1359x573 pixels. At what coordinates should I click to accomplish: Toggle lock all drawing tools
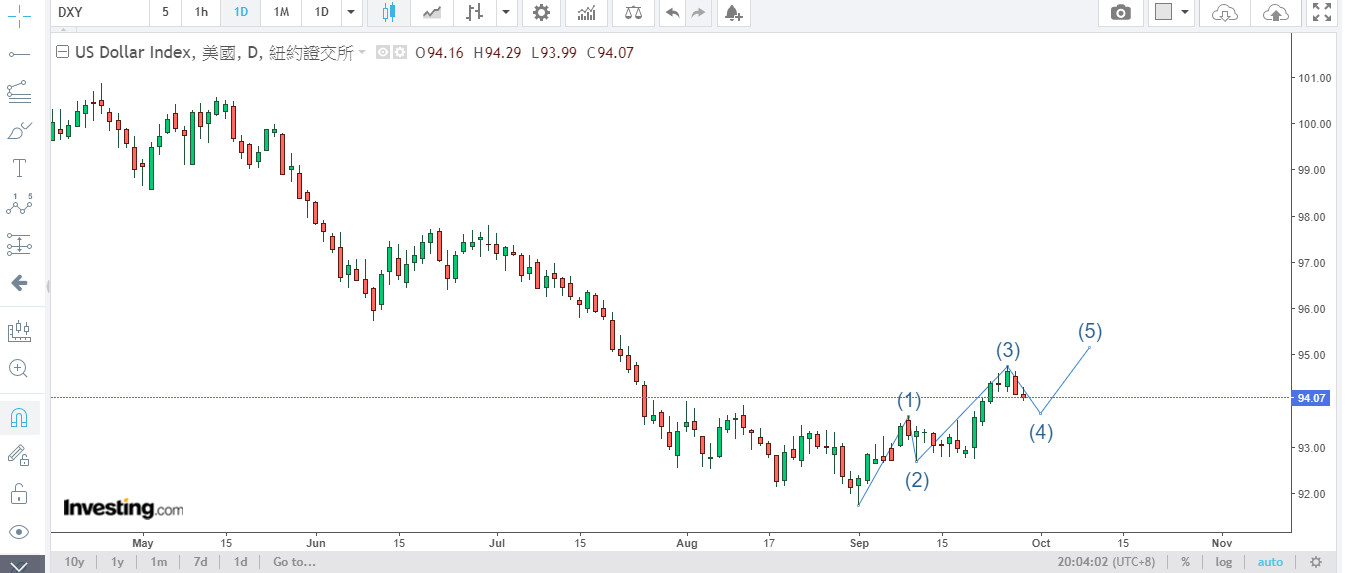(x=18, y=494)
